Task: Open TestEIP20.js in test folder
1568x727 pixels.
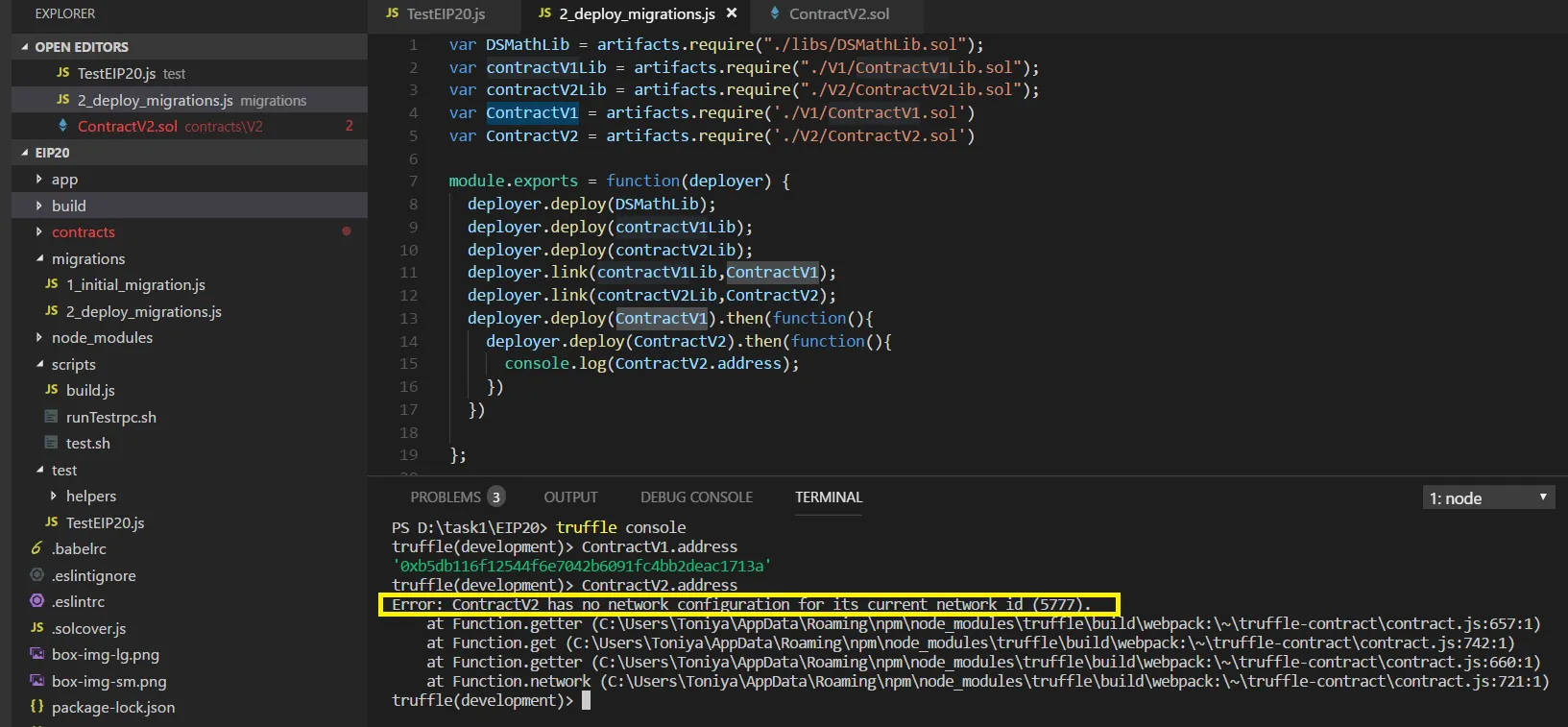Action: click(189, 522)
